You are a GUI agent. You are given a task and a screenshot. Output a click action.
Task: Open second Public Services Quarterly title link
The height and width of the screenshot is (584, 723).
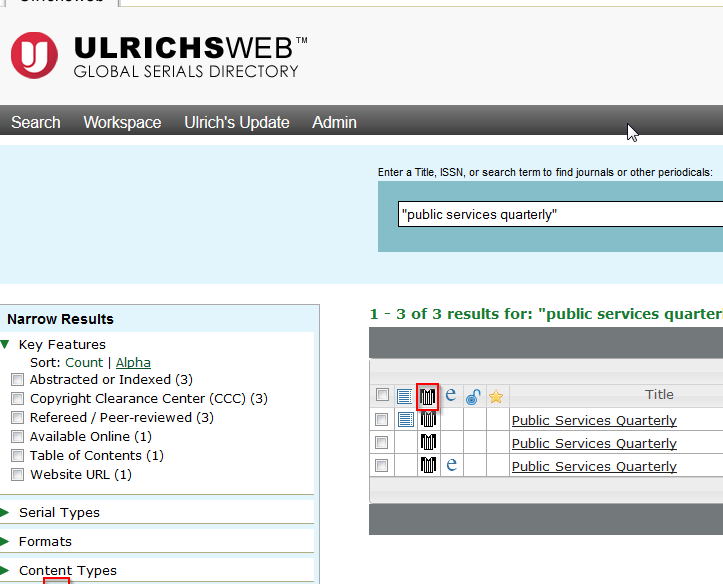(x=594, y=443)
